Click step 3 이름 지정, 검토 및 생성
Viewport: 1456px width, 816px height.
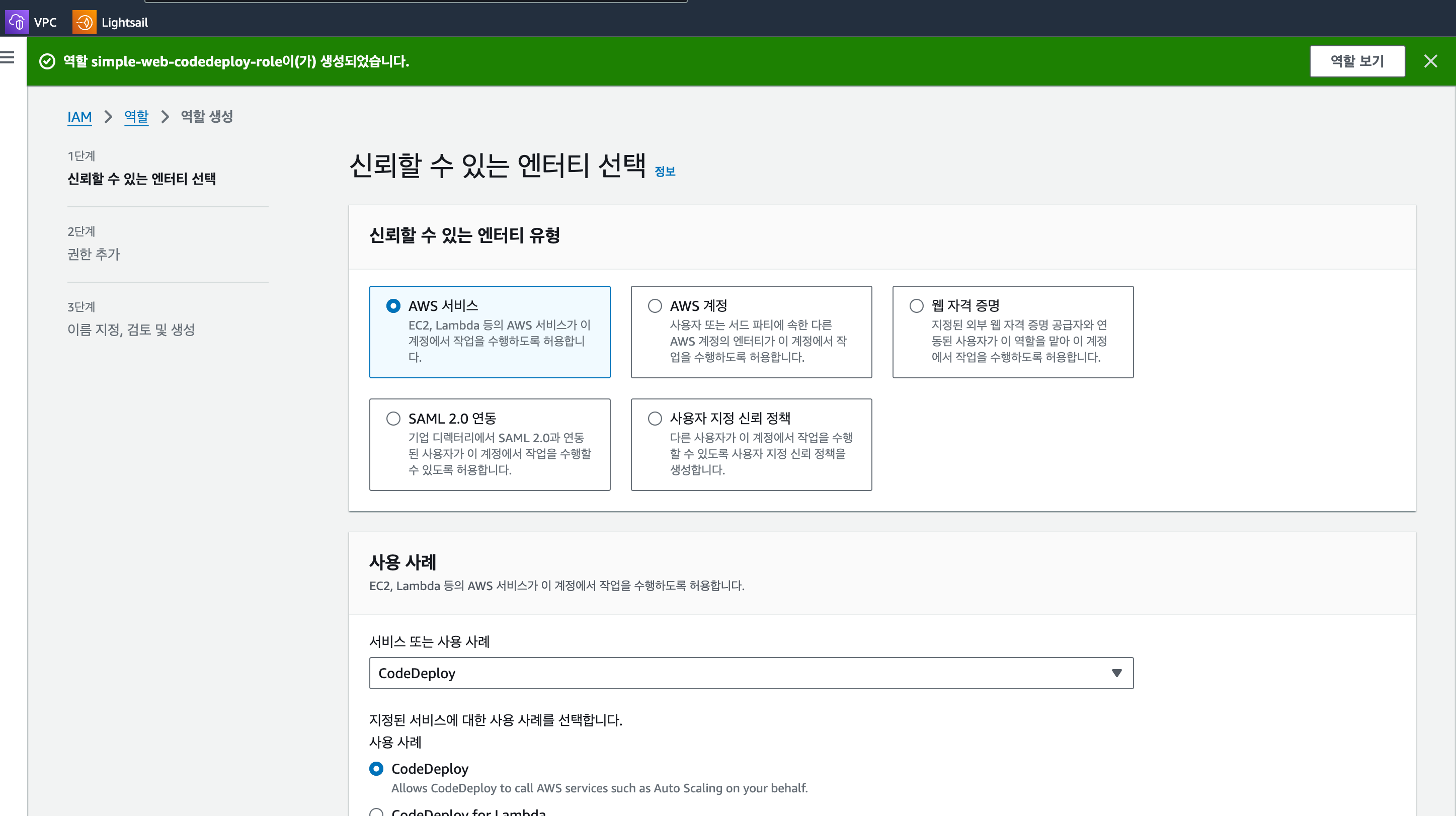pos(131,330)
